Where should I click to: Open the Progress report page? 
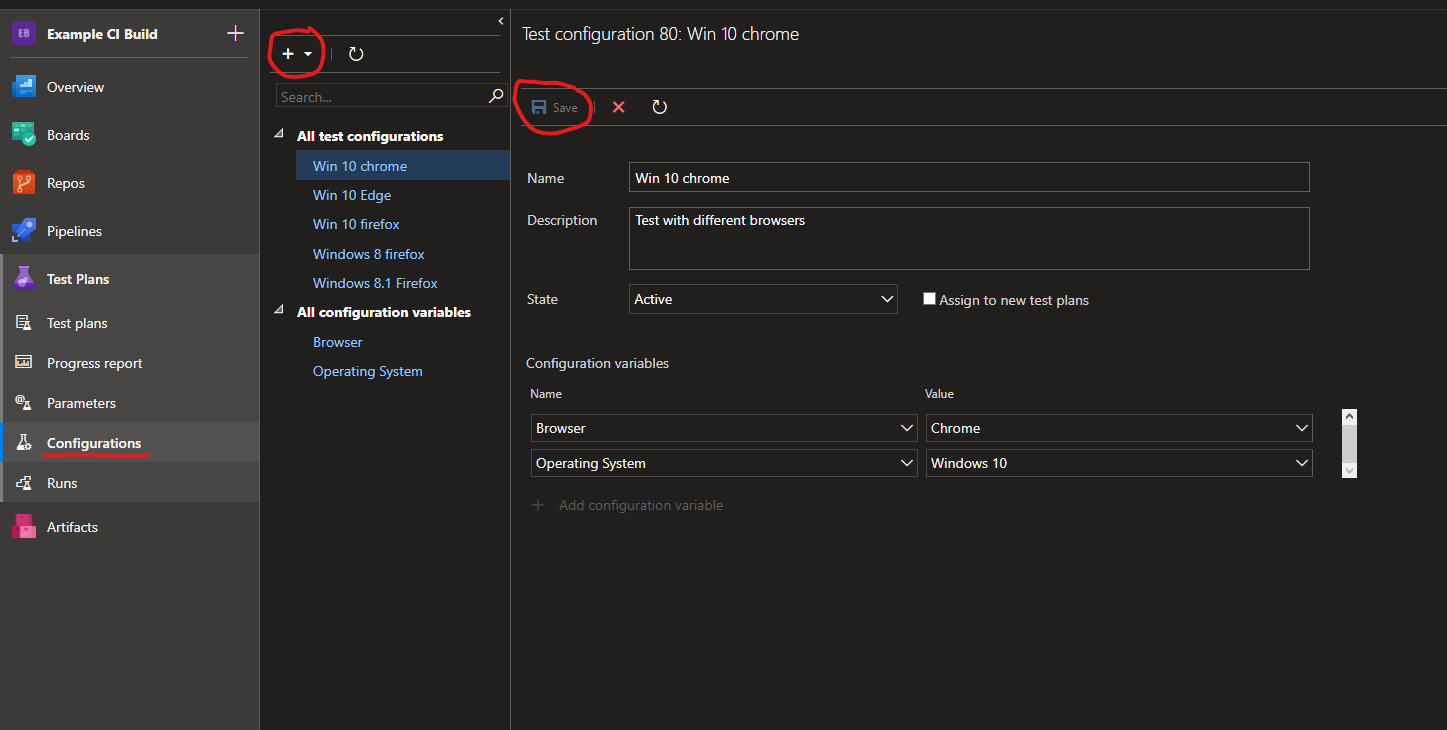coord(95,363)
